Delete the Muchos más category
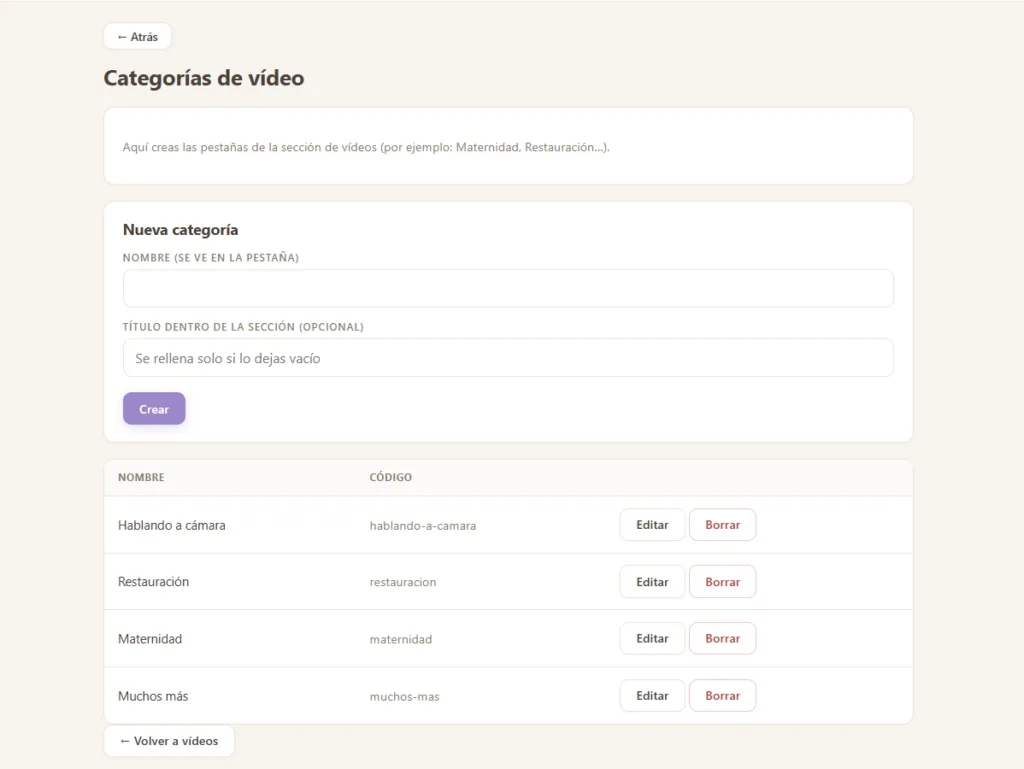The image size is (1024, 769). click(722, 696)
